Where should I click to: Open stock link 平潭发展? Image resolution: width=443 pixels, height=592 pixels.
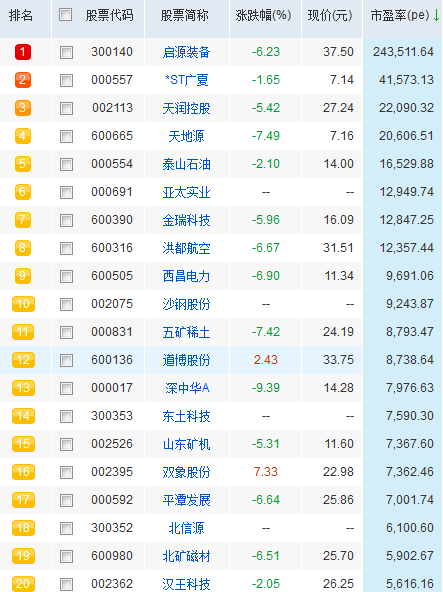pyautogui.click(x=186, y=500)
